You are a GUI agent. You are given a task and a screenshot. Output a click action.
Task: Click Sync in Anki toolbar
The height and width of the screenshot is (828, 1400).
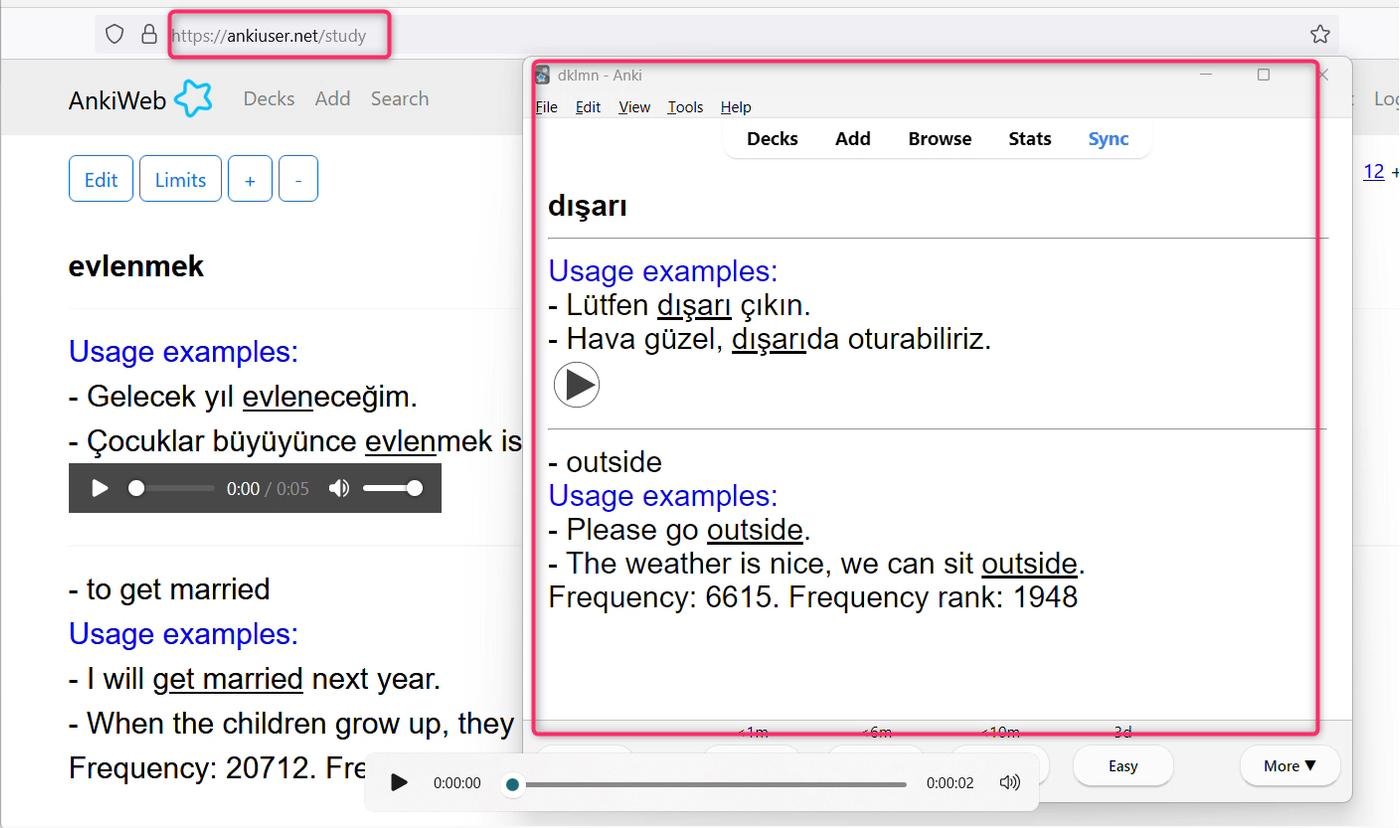[1108, 139]
